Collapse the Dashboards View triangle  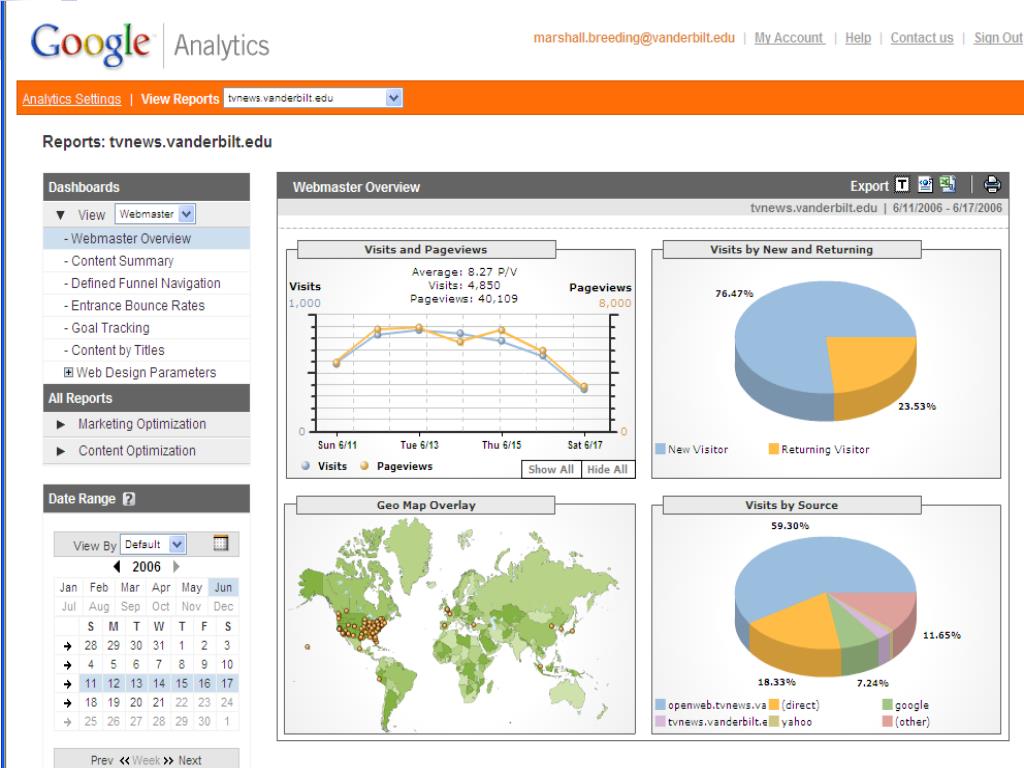click(x=61, y=215)
